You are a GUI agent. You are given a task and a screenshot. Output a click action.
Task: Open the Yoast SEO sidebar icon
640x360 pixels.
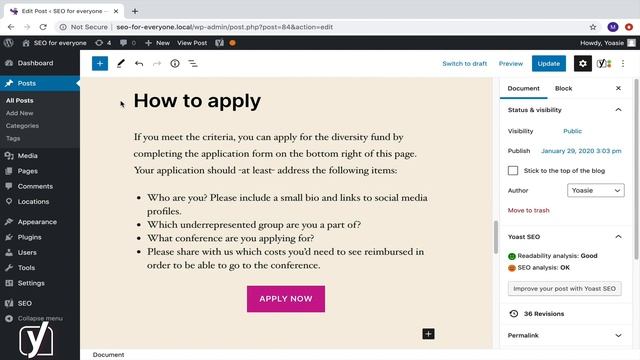604,64
